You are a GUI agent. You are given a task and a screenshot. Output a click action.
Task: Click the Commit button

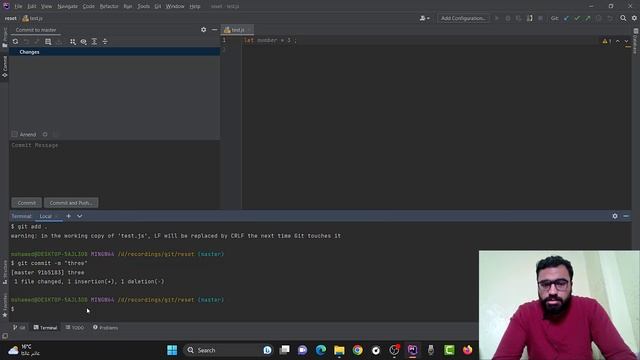tap(27, 203)
